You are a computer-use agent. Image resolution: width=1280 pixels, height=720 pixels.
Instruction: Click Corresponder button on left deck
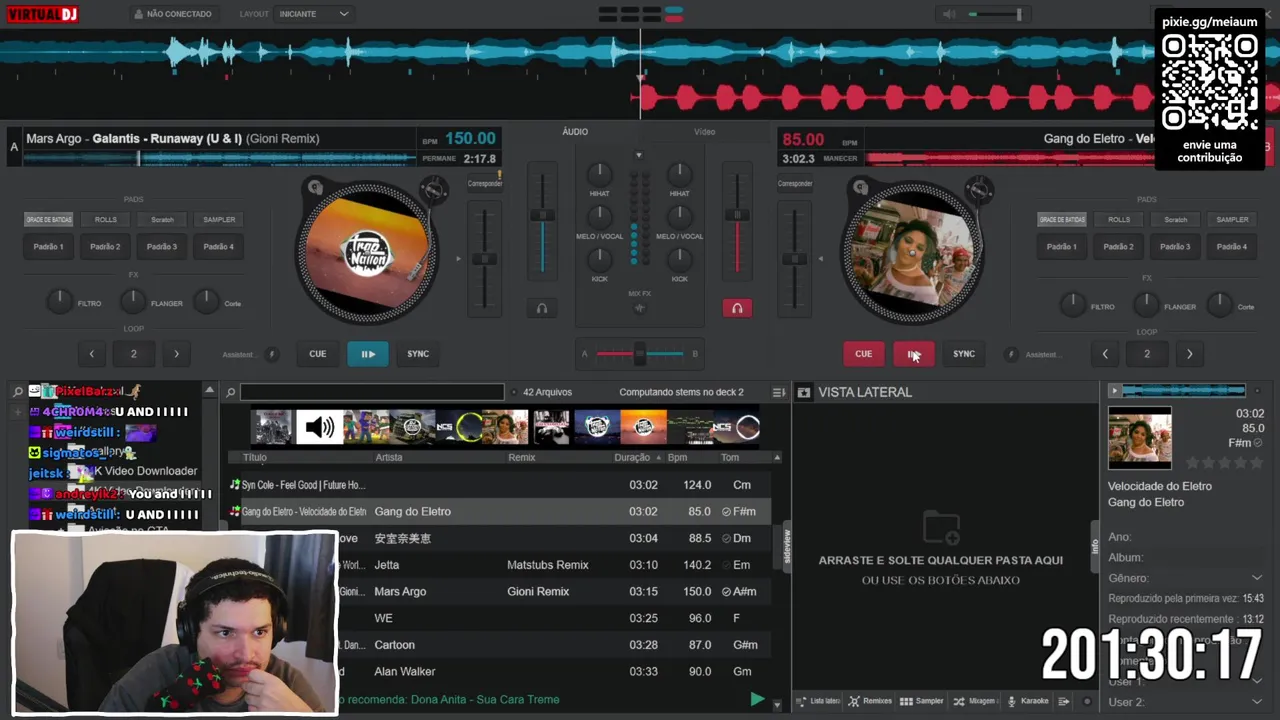(485, 183)
